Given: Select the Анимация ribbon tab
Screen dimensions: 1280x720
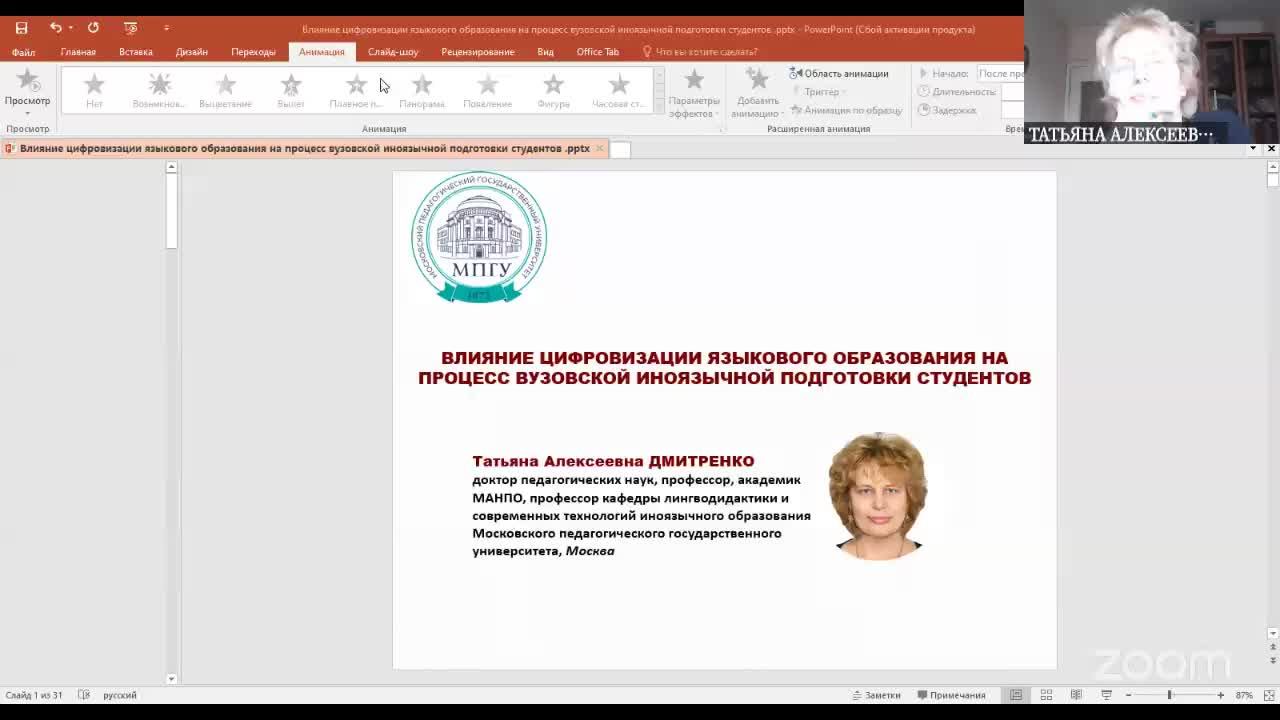Looking at the screenshot, I should tap(321, 52).
